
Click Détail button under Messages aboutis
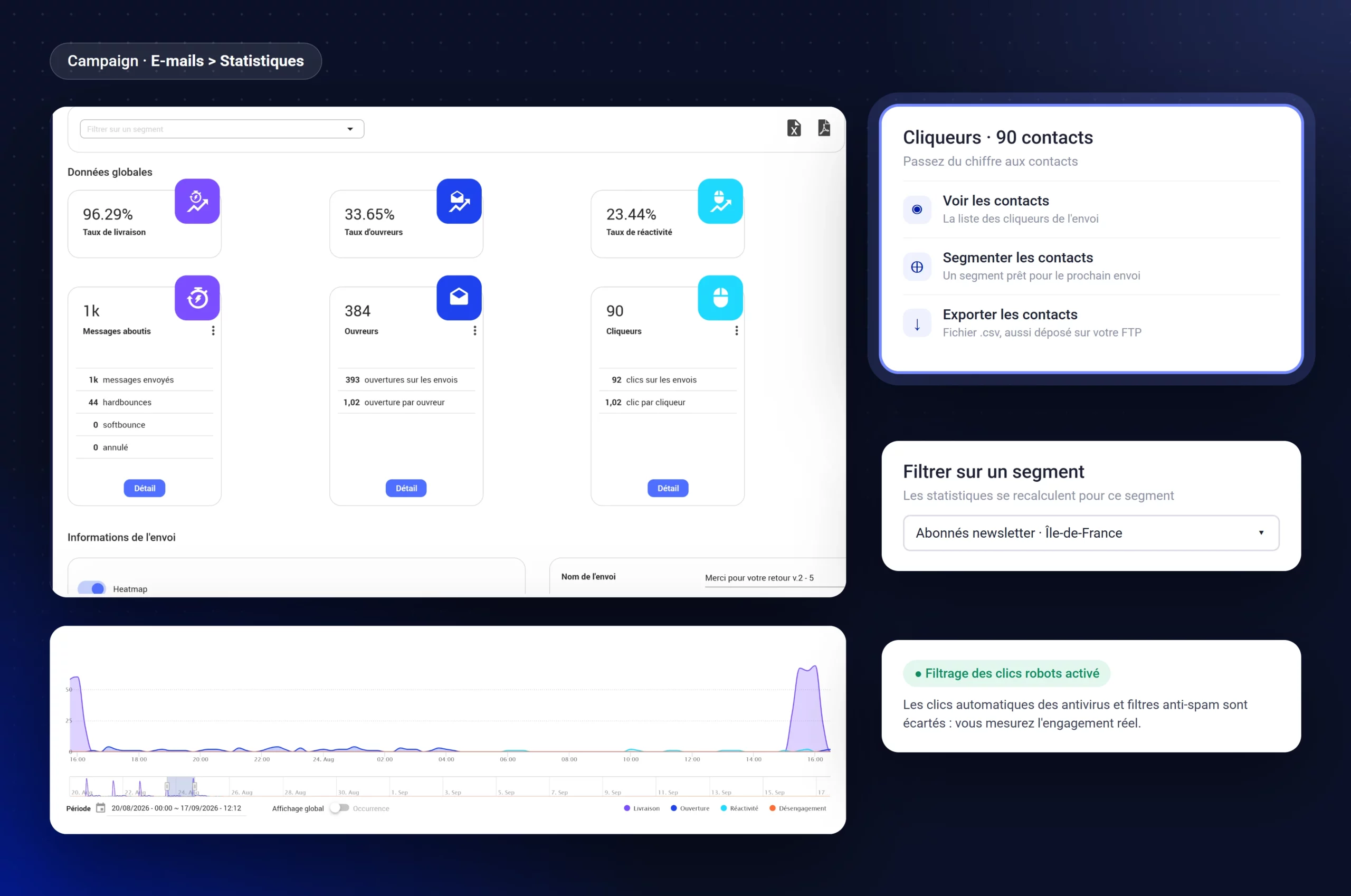tap(145, 488)
